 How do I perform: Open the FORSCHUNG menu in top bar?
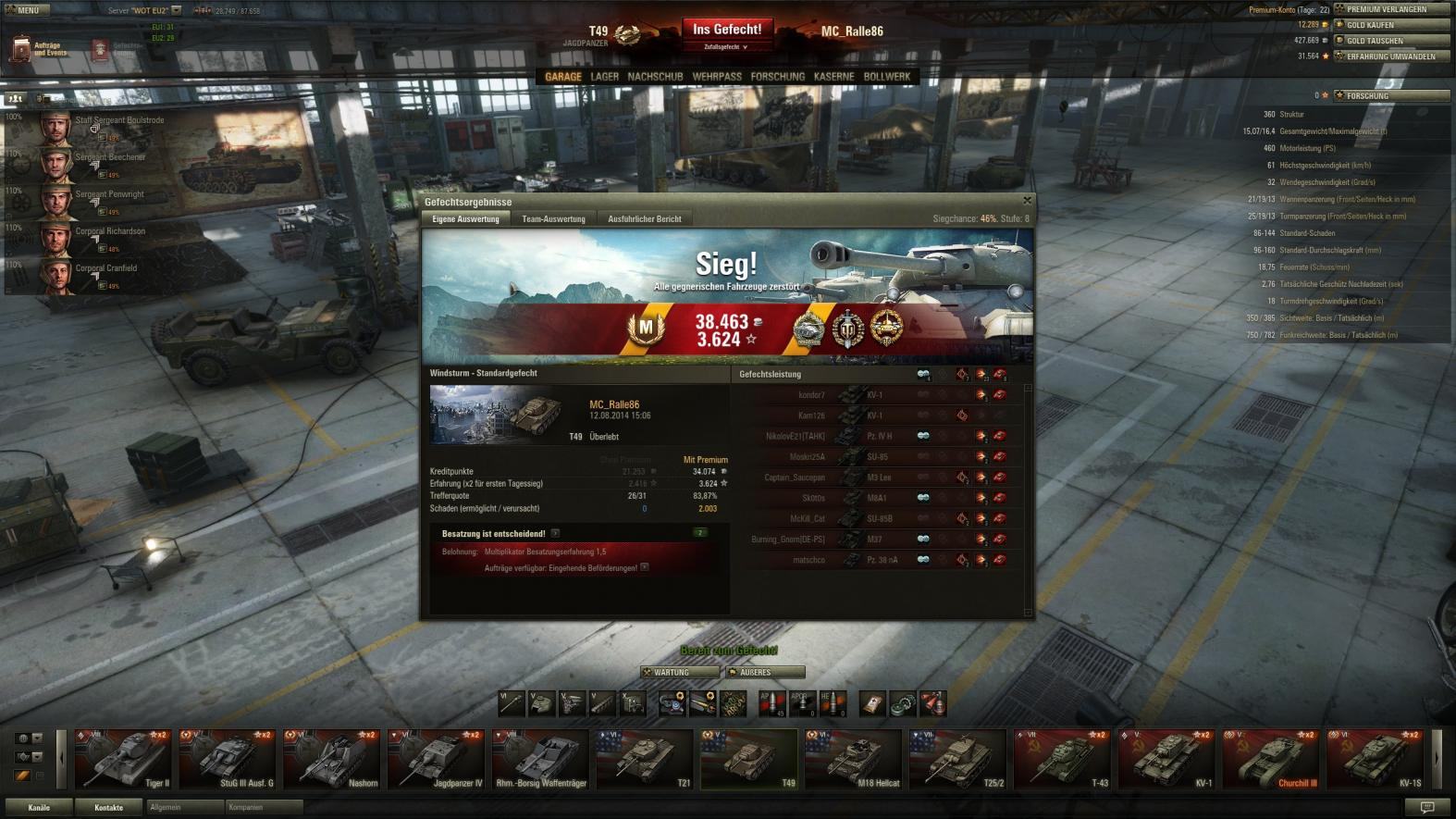click(x=777, y=77)
